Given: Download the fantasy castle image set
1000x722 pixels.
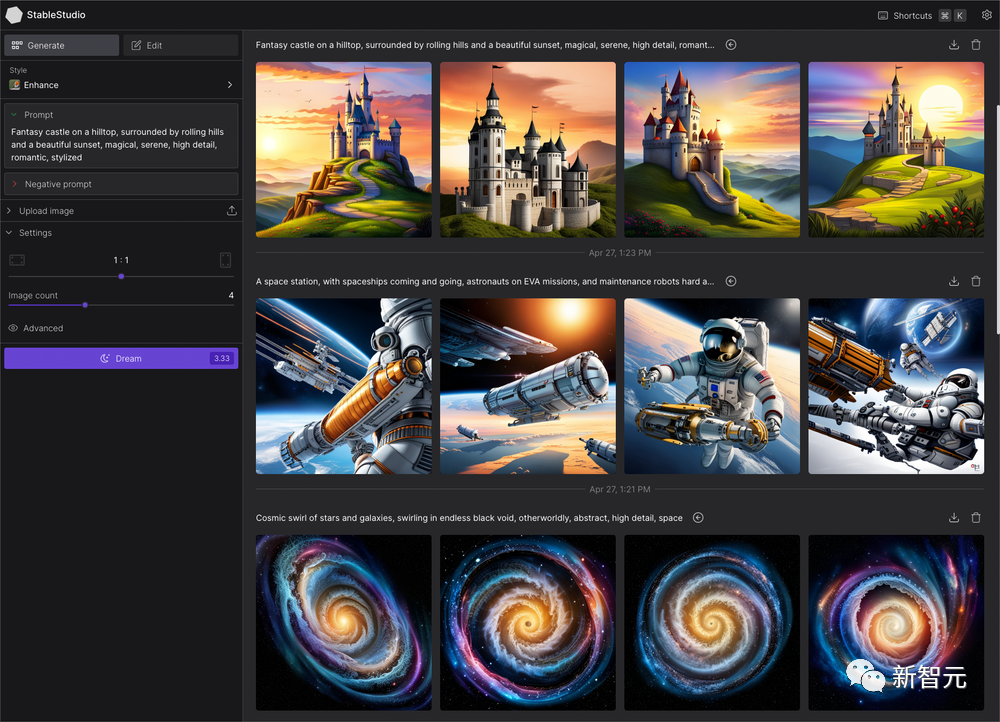Looking at the screenshot, I should click(953, 45).
